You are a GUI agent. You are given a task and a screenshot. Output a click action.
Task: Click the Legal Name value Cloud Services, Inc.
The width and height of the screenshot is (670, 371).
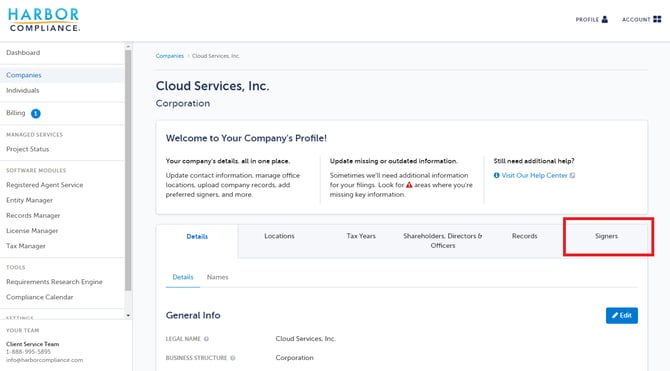306,339
